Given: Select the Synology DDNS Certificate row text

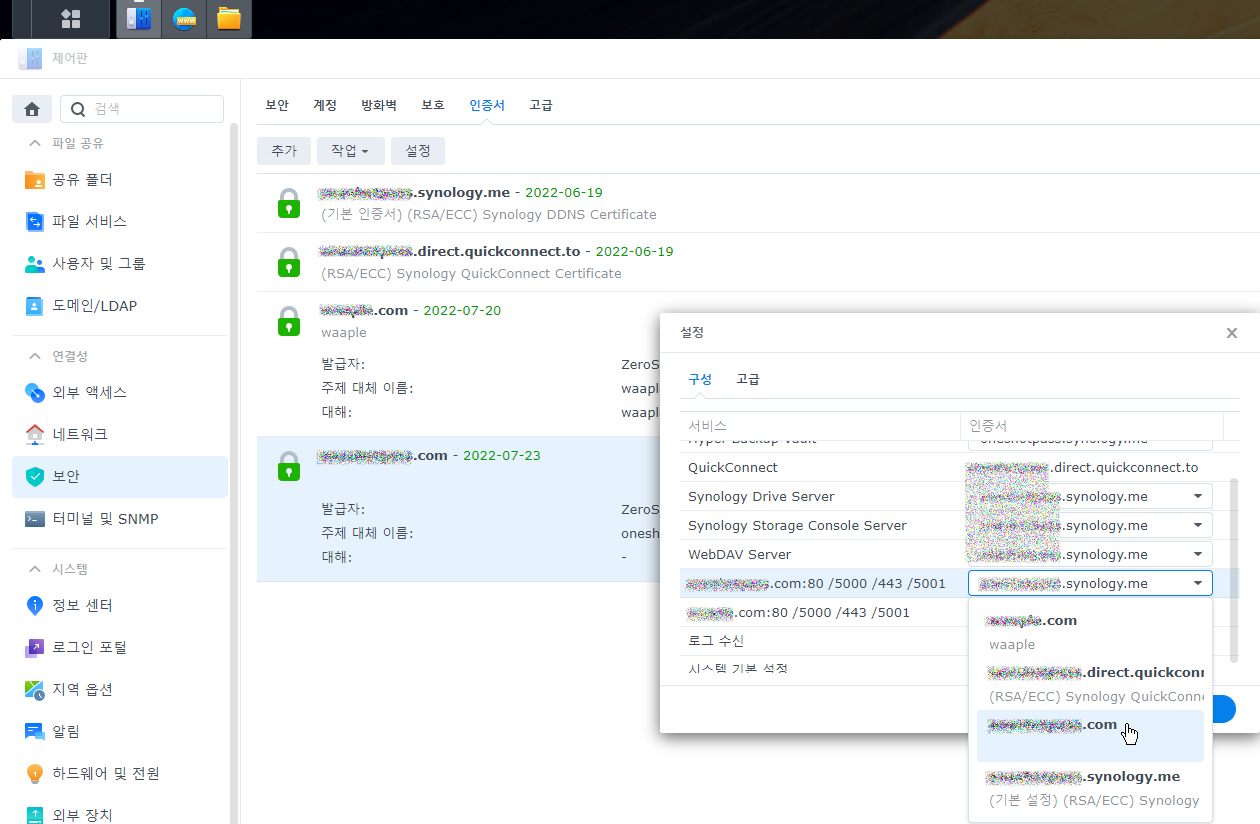Looking at the screenshot, I should 489,214.
